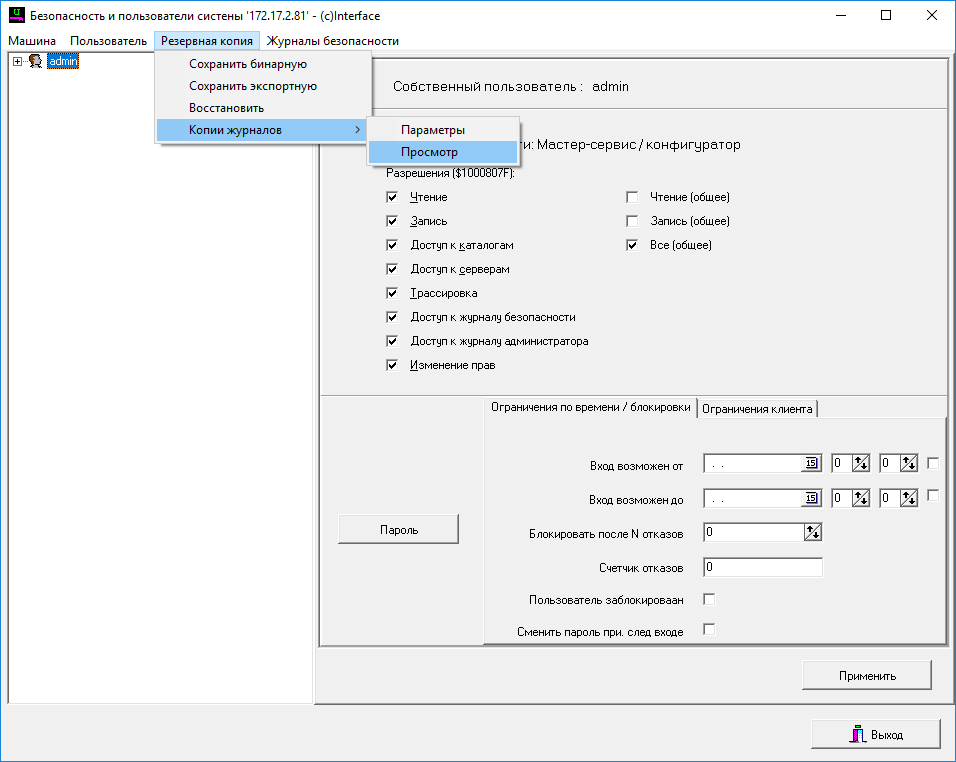Click spinner of 'Блокировать после N отказов'

click(x=813, y=533)
